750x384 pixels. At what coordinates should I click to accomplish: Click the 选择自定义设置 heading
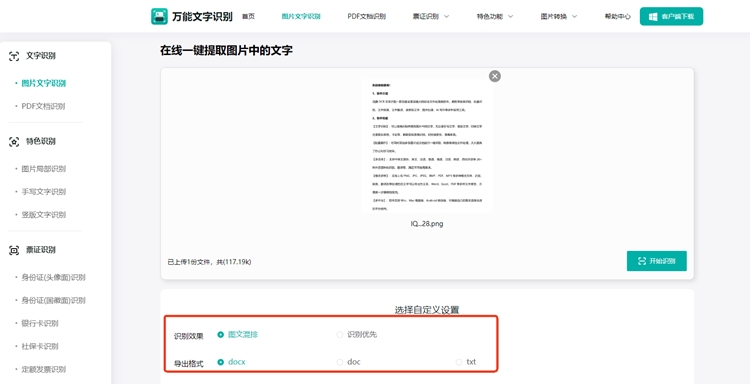pos(427,310)
